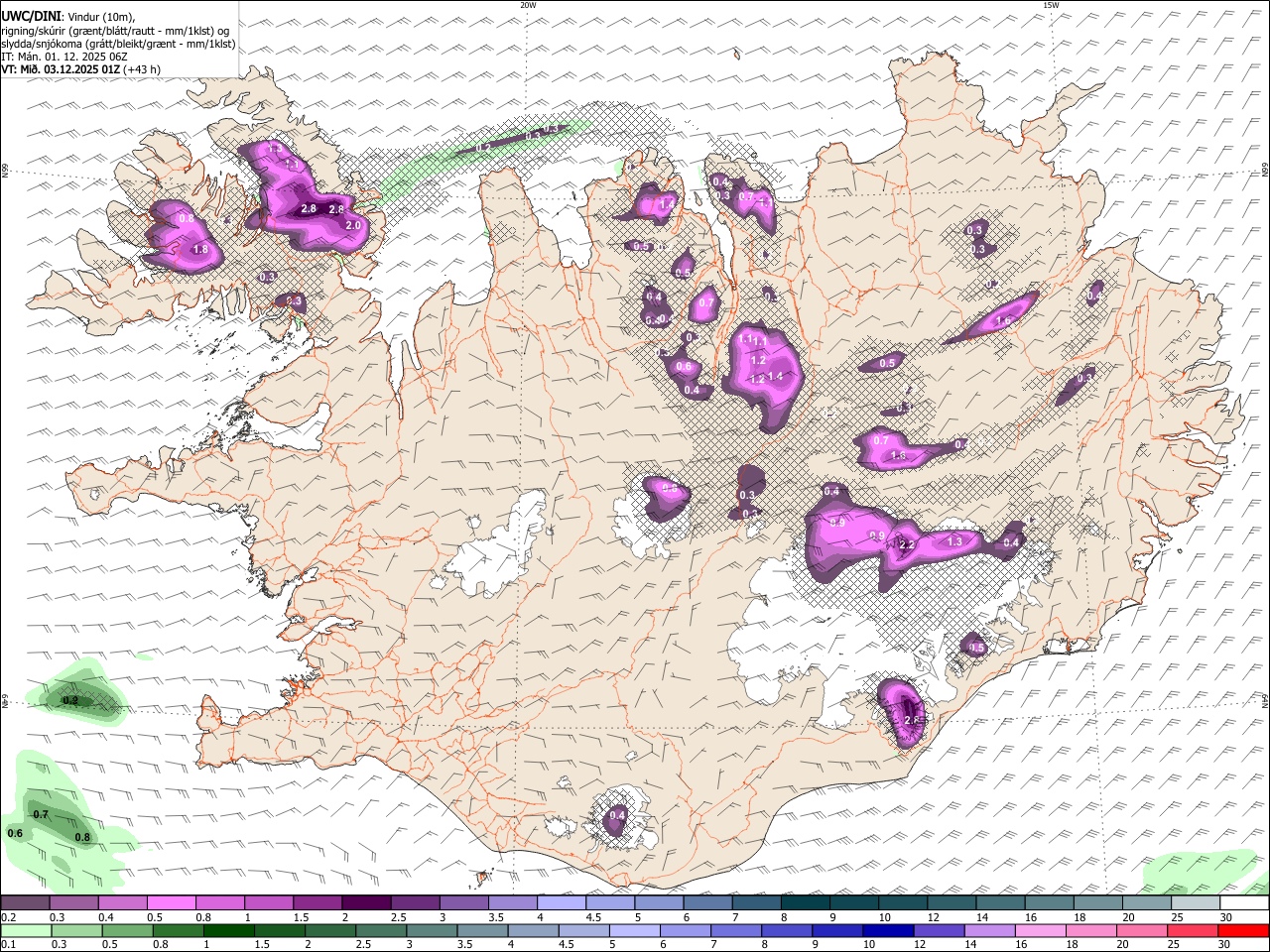Pick the white snow swatch above 30
The height and width of the screenshot is (952, 1270).
(1244, 903)
